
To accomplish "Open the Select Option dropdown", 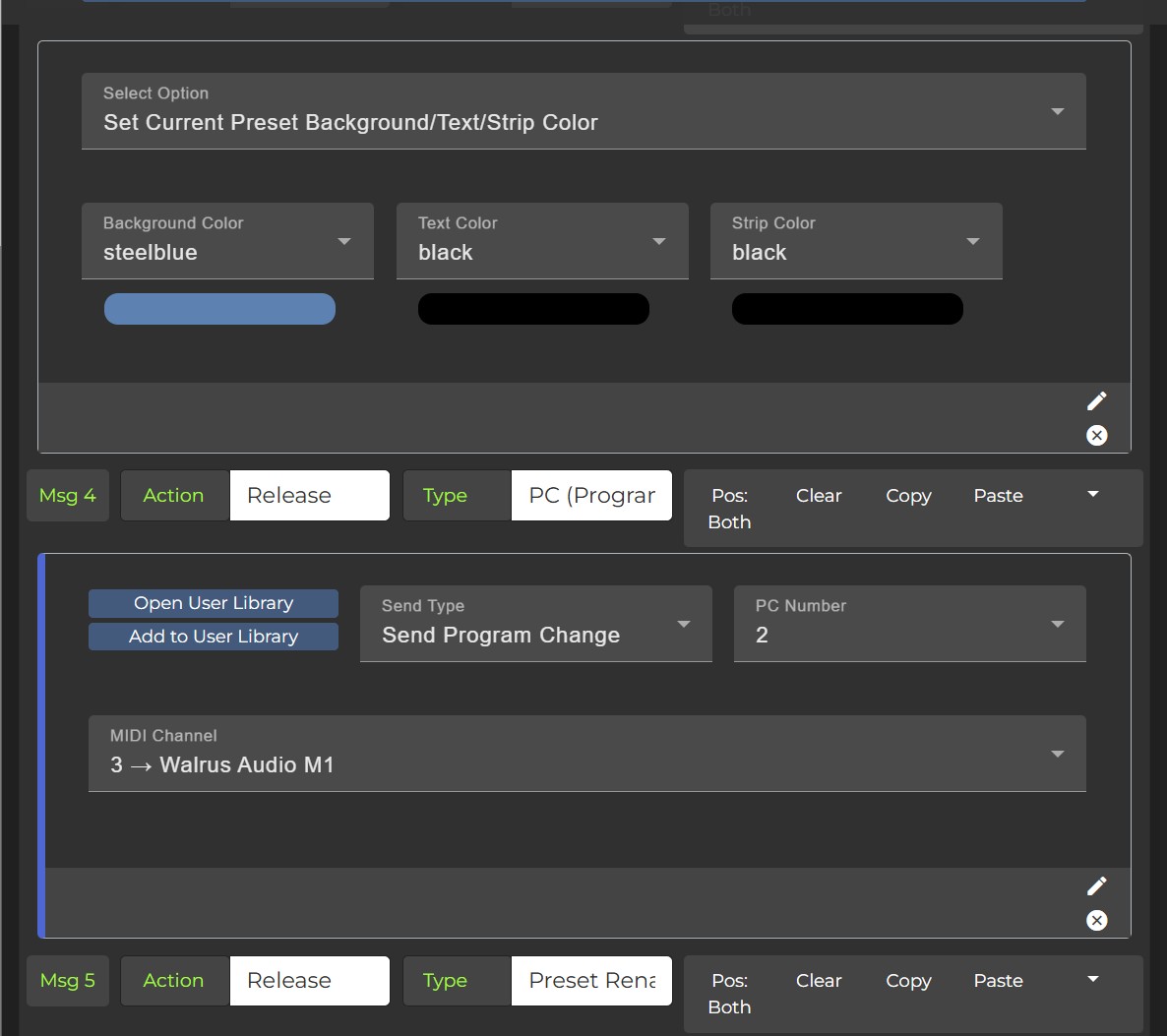I will tap(583, 111).
